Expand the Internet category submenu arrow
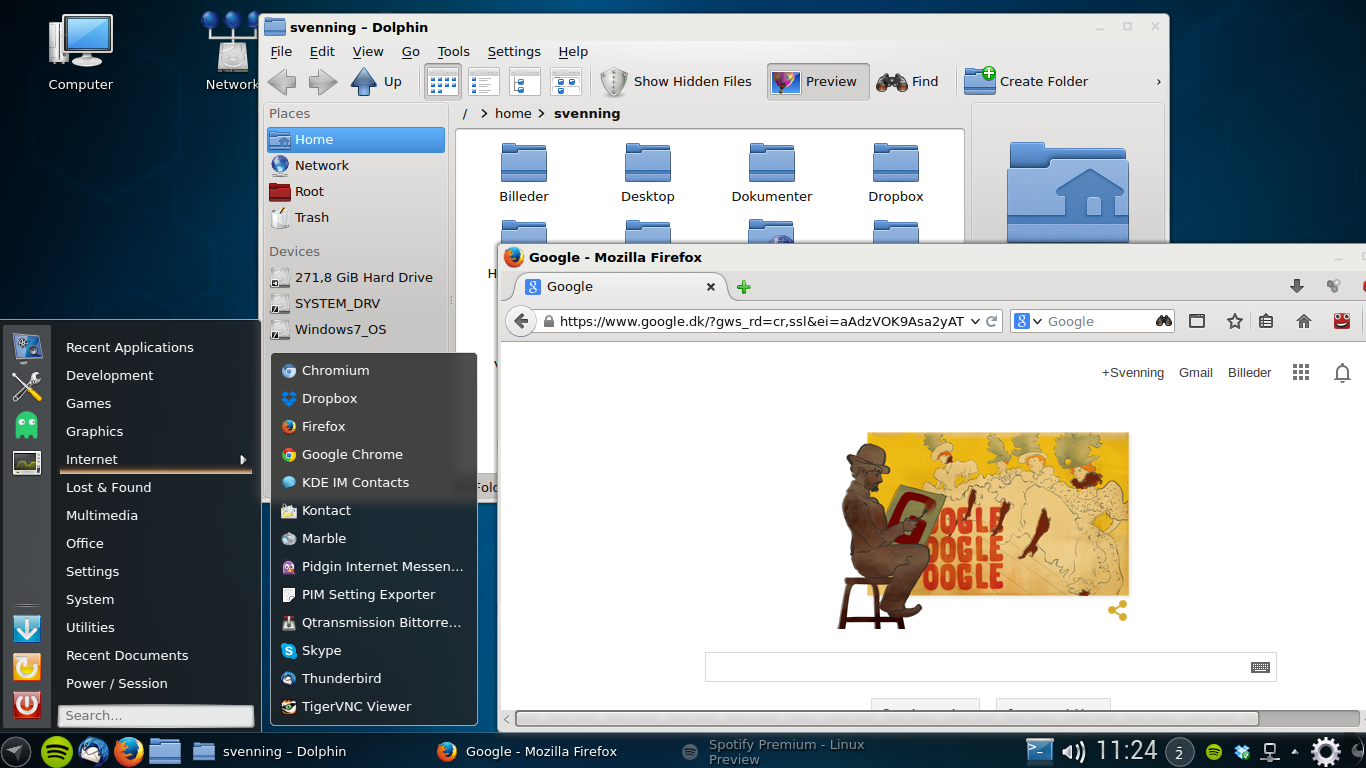This screenshot has width=1366, height=768. (243, 459)
